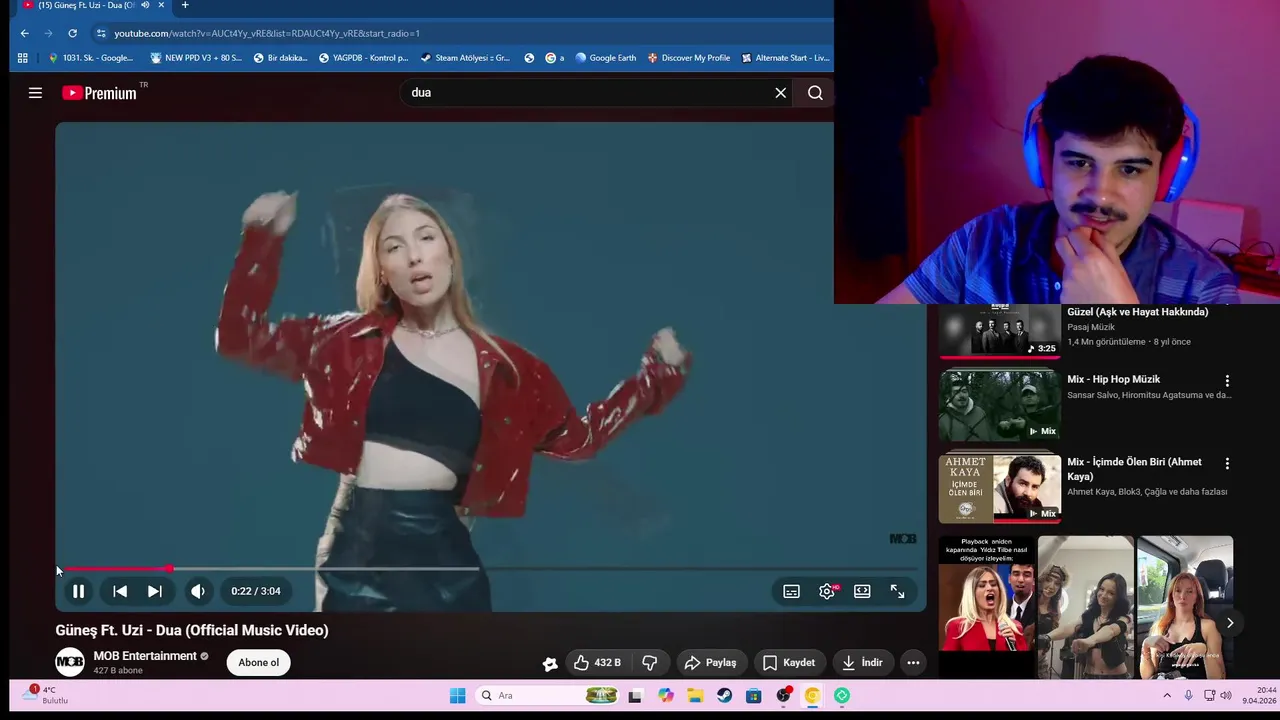This screenshot has height=720, width=1280.
Task: Click the 0:22 / 3:04 time display
Action: pyautogui.click(x=256, y=591)
